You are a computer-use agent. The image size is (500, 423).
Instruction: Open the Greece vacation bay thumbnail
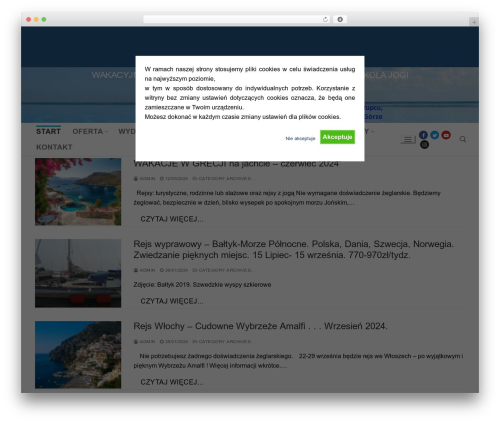[78, 192]
